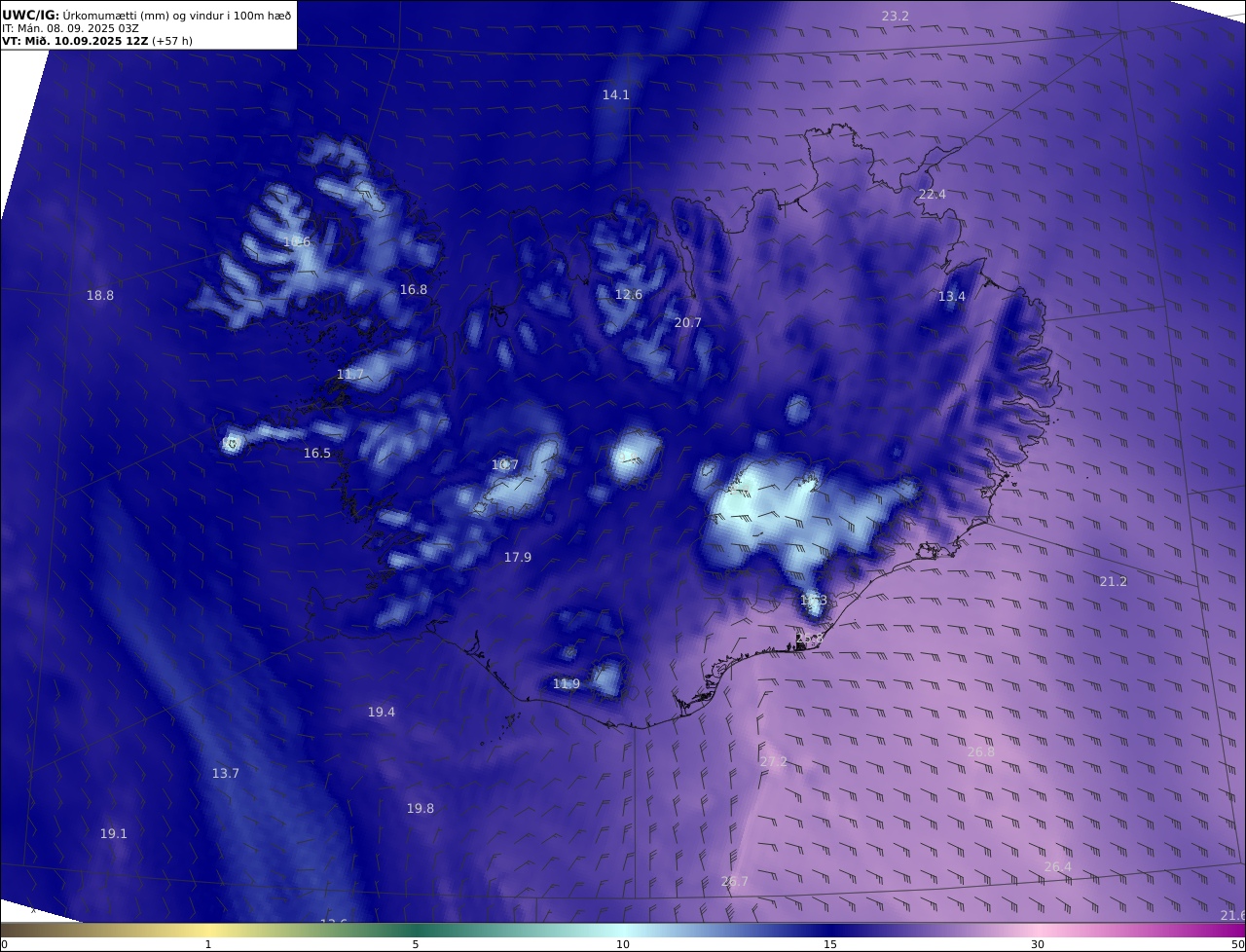The width and height of the screenshot is (1246, 952).
Task: Click the value label 26.7
Action: [x=734, y=881]
